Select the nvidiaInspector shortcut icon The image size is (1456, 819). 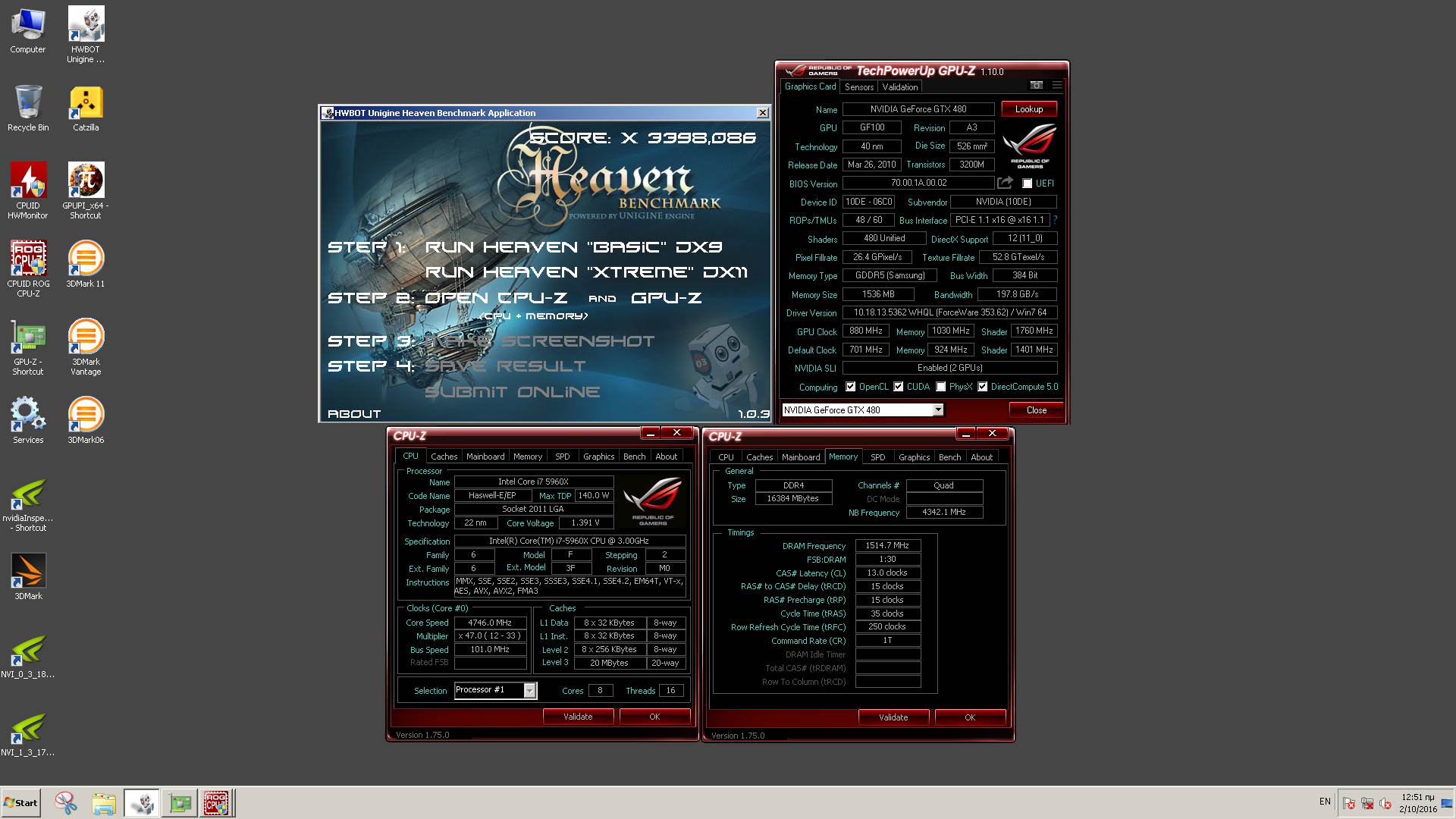(x=28, y=504)
